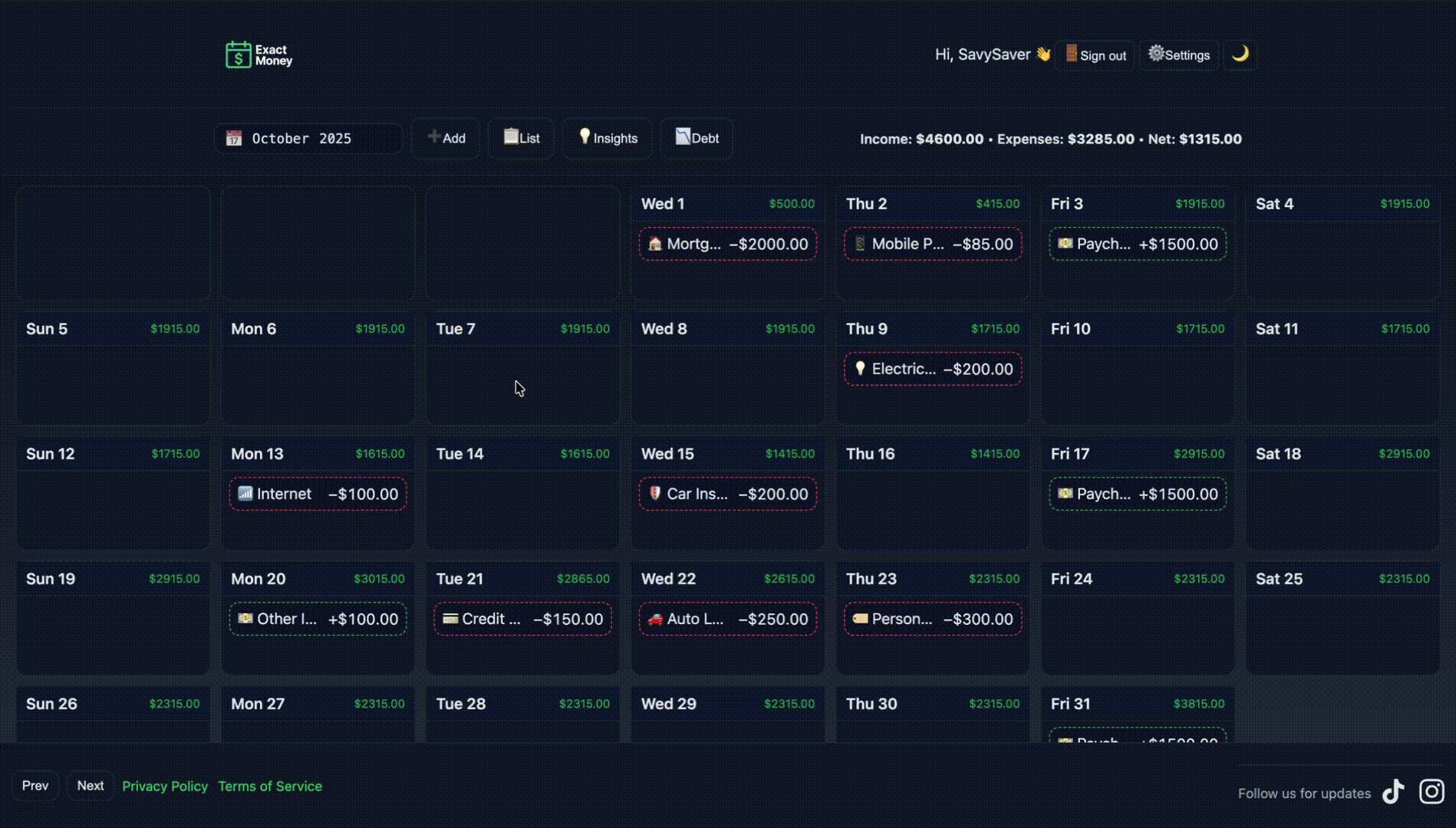Go to next month with Next button
This screenshot has height=828, width=1456.
(90, 786)
